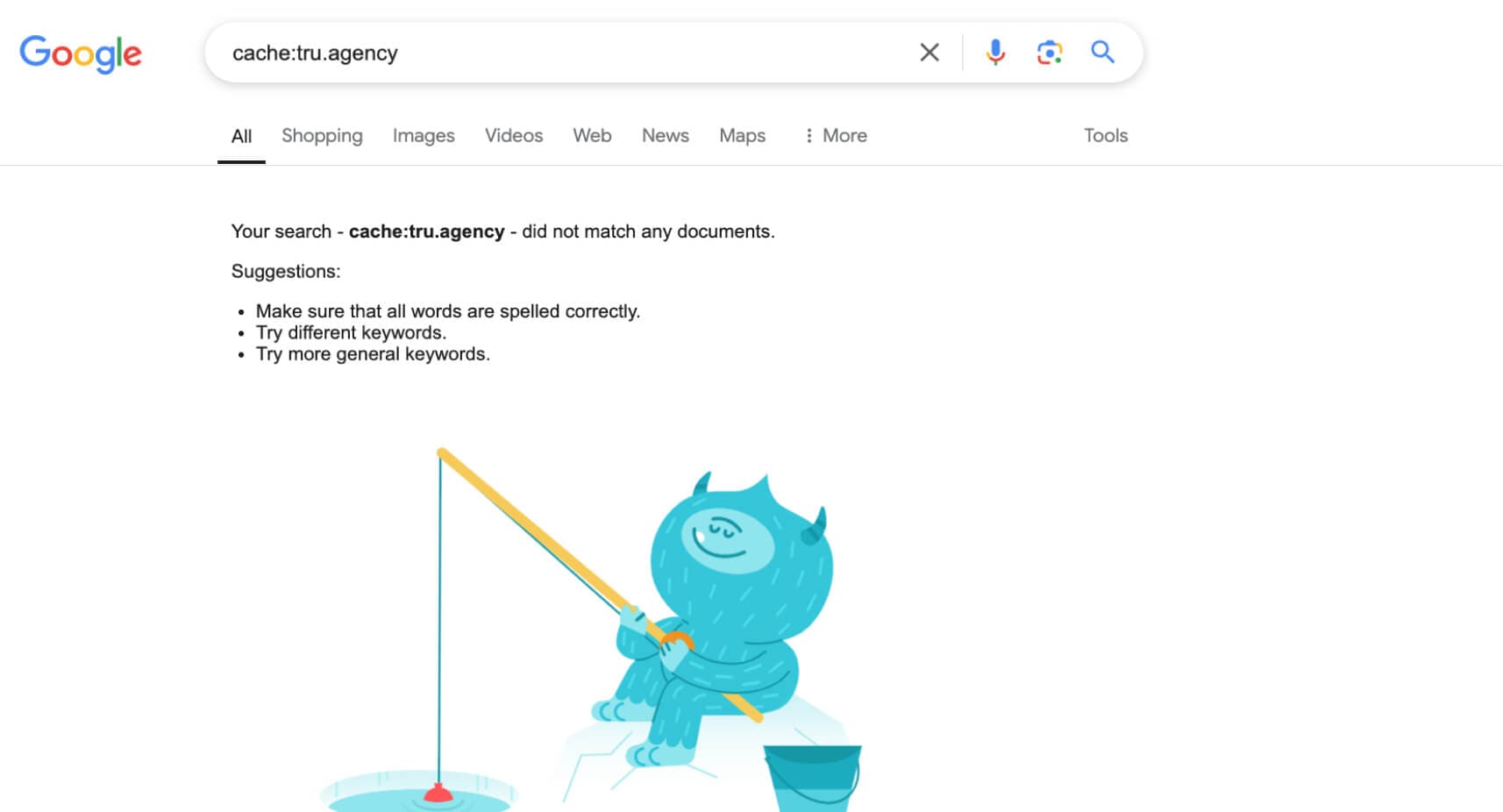This screenshot has height=812, width=1503.
Task: Clear the search box with X icon
Action: coord(930,53)
